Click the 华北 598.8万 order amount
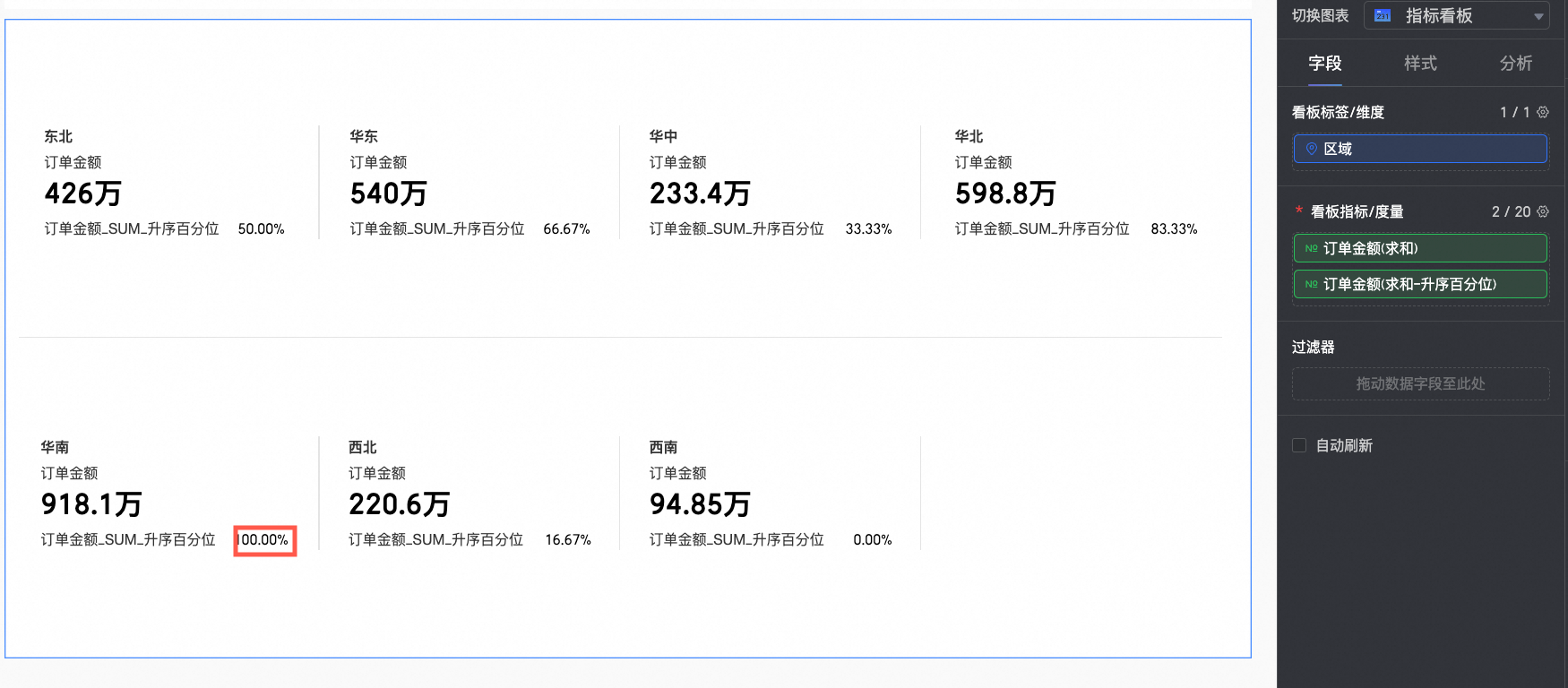The image size is (1568, 688). (1005, 193)
